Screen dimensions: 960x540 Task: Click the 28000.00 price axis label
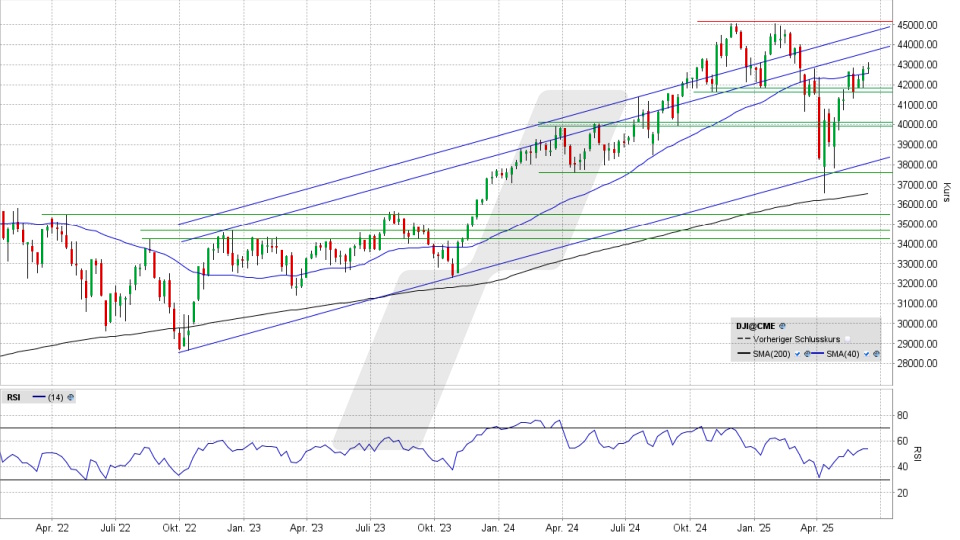[917, 363]
